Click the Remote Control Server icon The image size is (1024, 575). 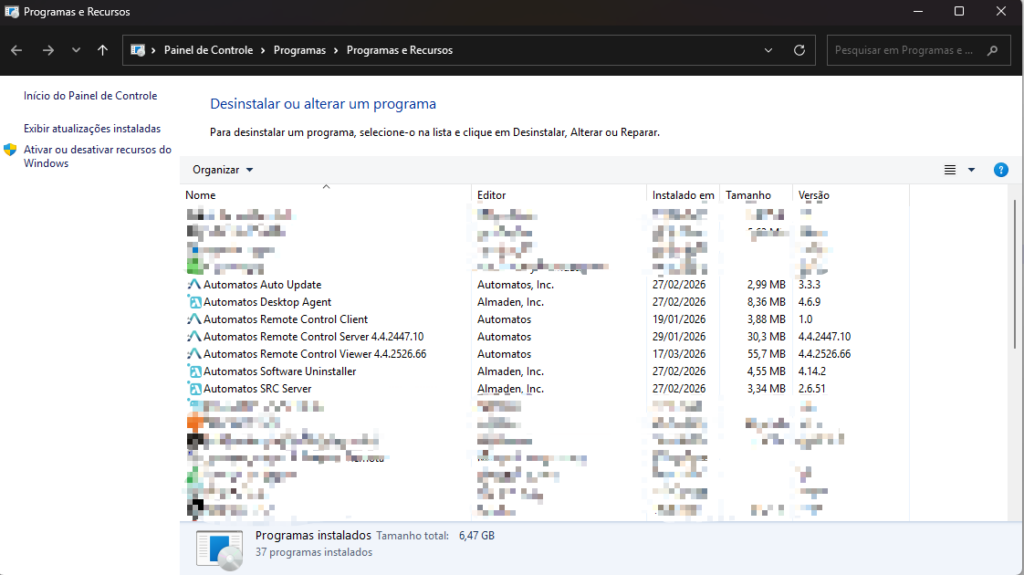(x=194, y=337)
